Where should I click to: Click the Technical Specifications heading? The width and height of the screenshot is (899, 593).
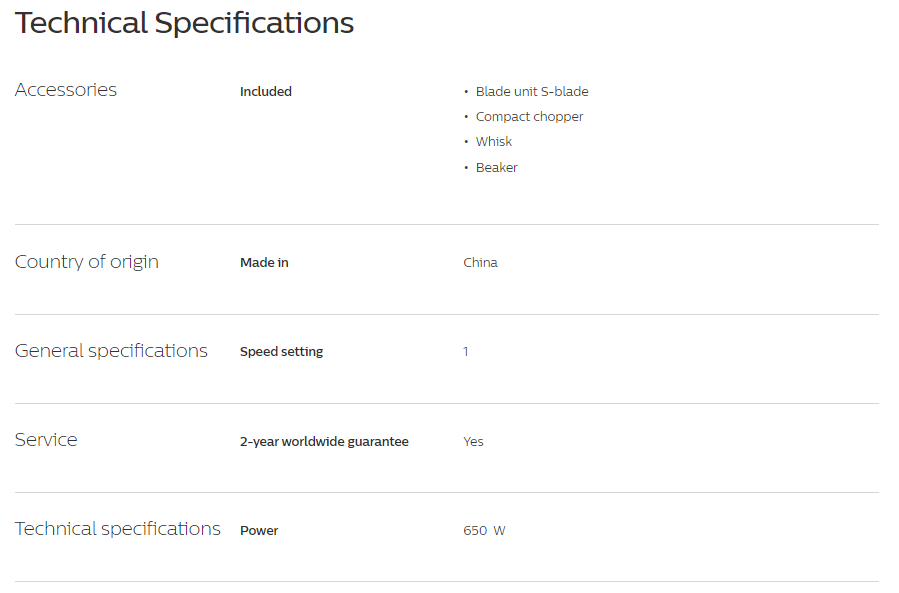pyautogui.click(x=184, y=24)
